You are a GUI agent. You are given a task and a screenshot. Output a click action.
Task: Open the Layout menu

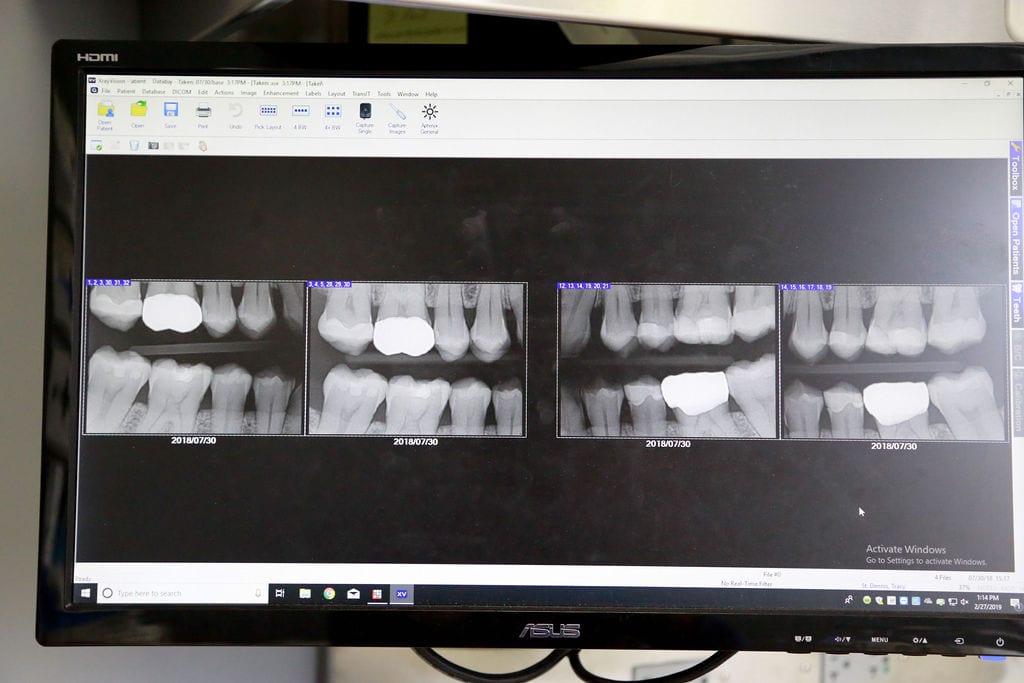(336, 93)
